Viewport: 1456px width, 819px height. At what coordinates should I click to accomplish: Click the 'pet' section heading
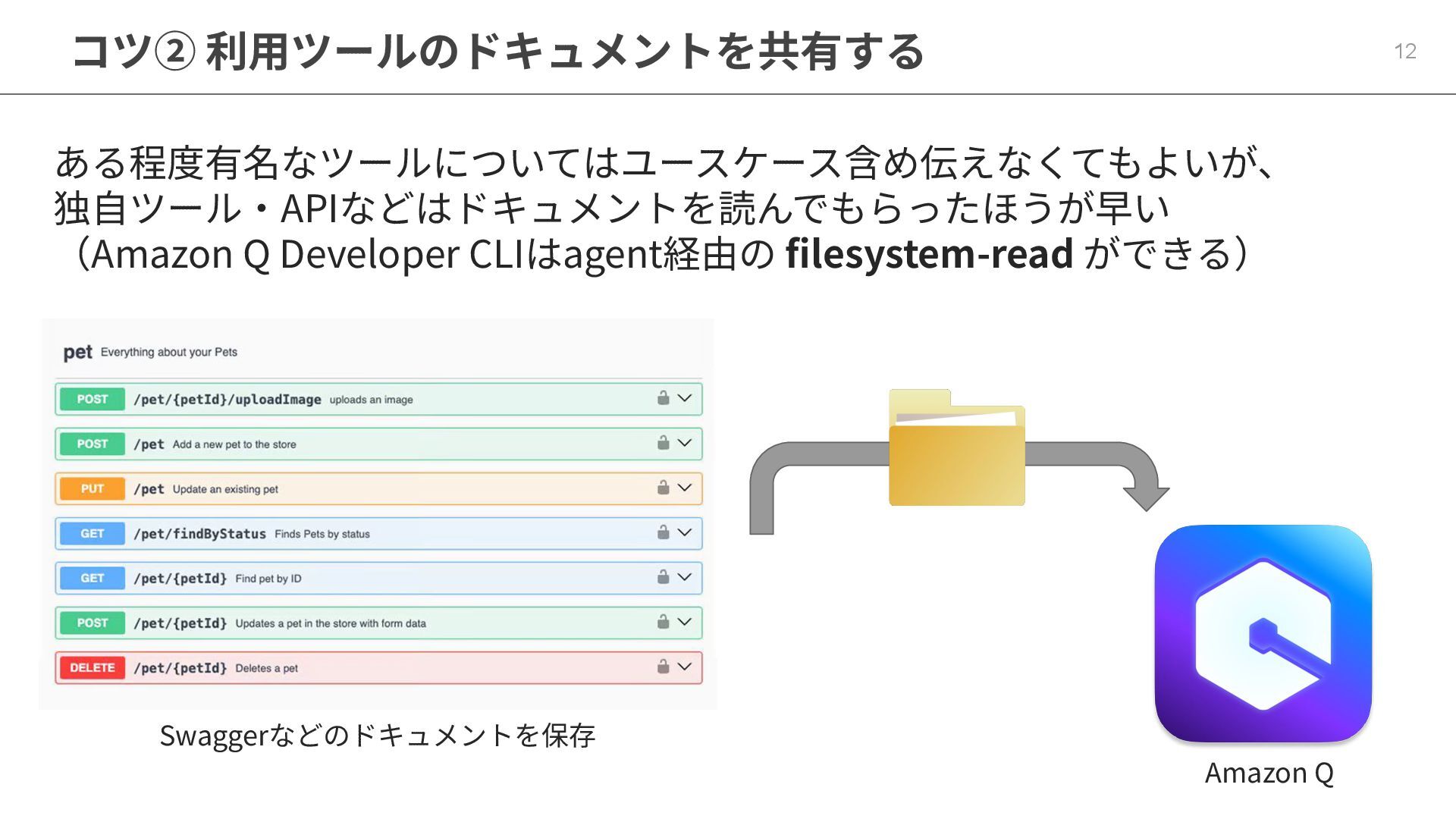[77, 353]
